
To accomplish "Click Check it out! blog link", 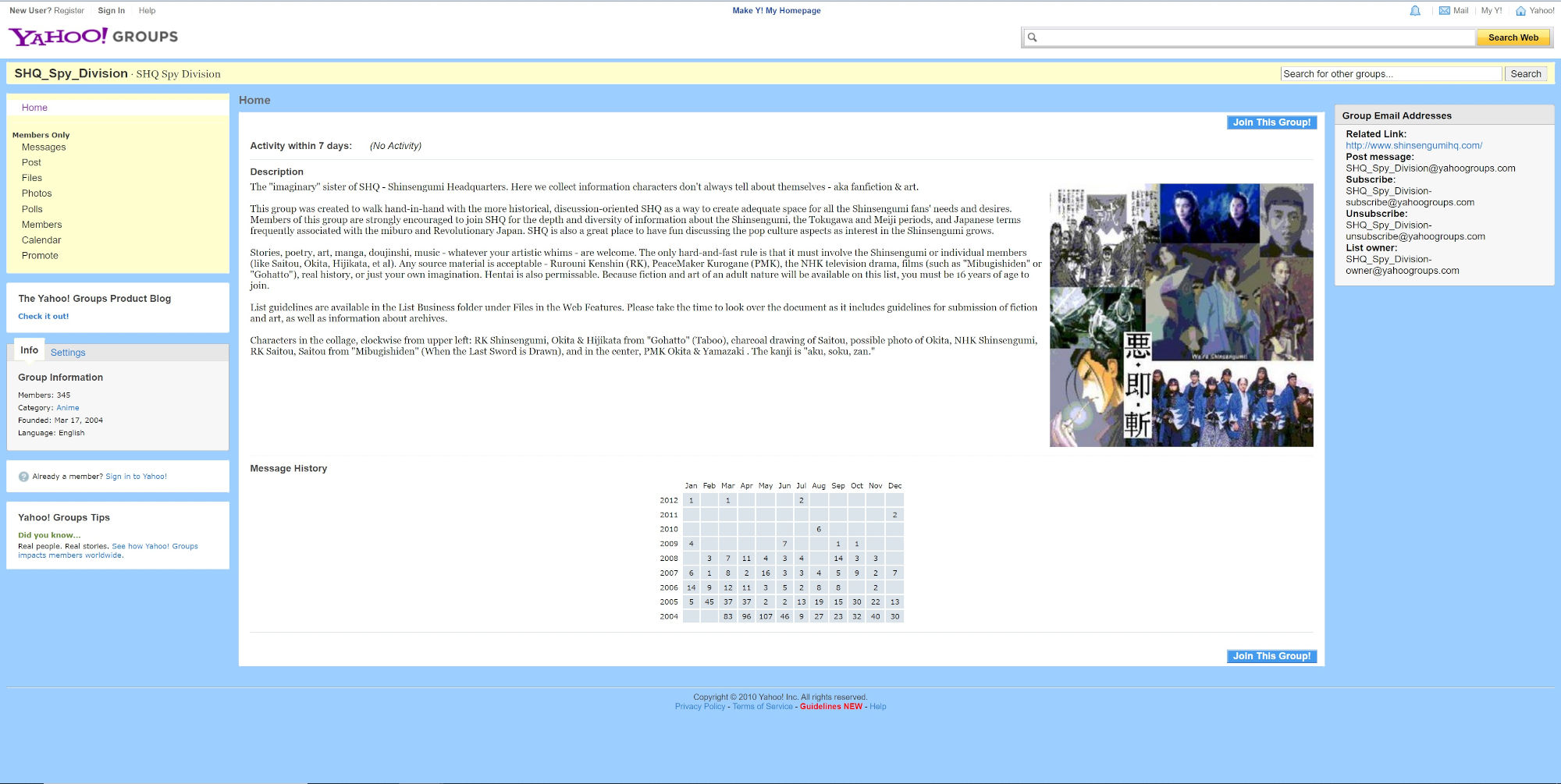I will [44, 317].
